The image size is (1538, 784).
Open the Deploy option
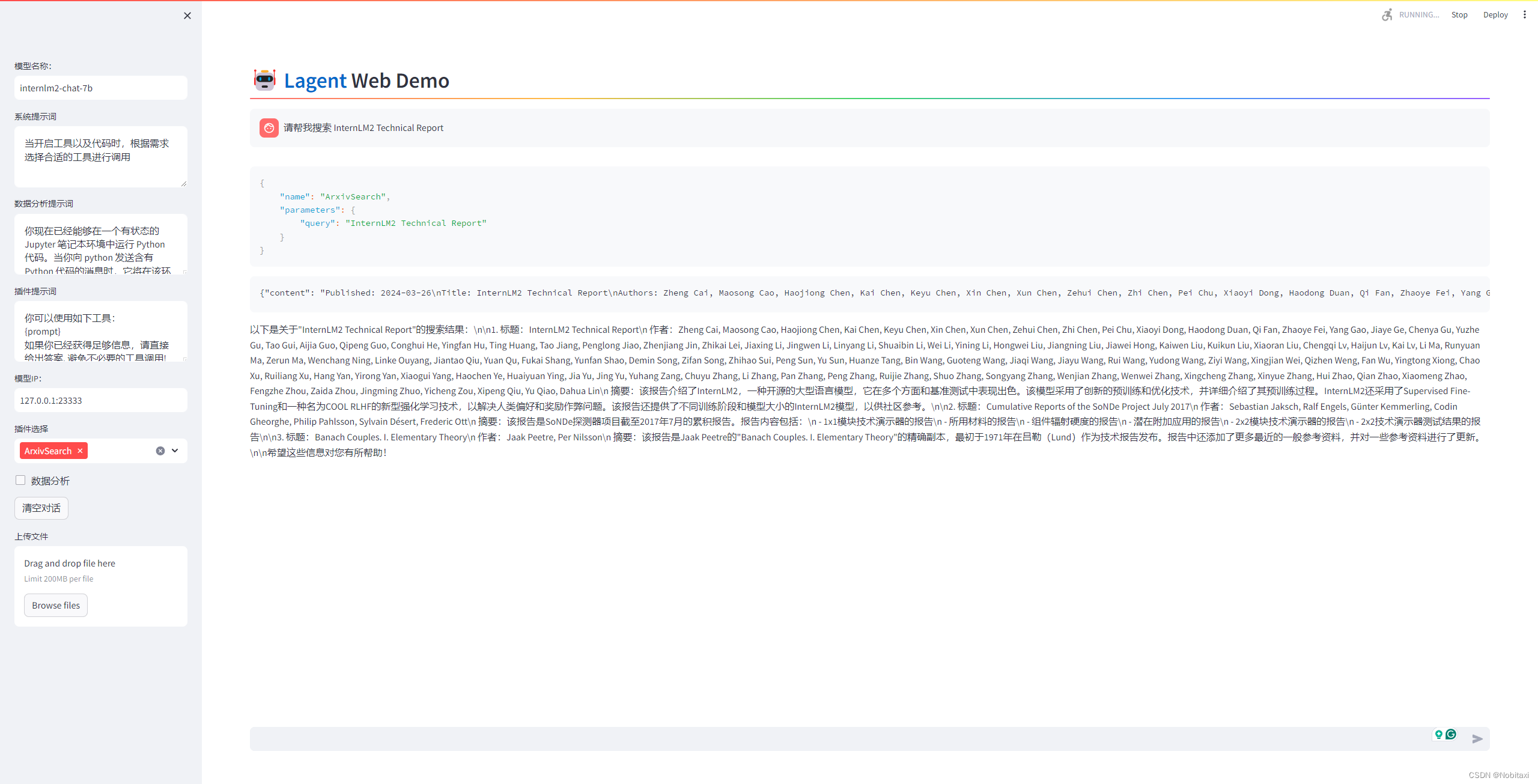pos(1495,15)
